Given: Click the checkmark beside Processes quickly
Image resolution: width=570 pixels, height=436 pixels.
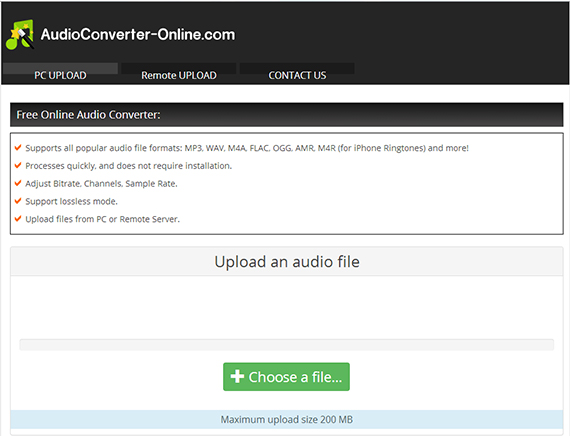Looking at the screenshot, I should point(18,165).
